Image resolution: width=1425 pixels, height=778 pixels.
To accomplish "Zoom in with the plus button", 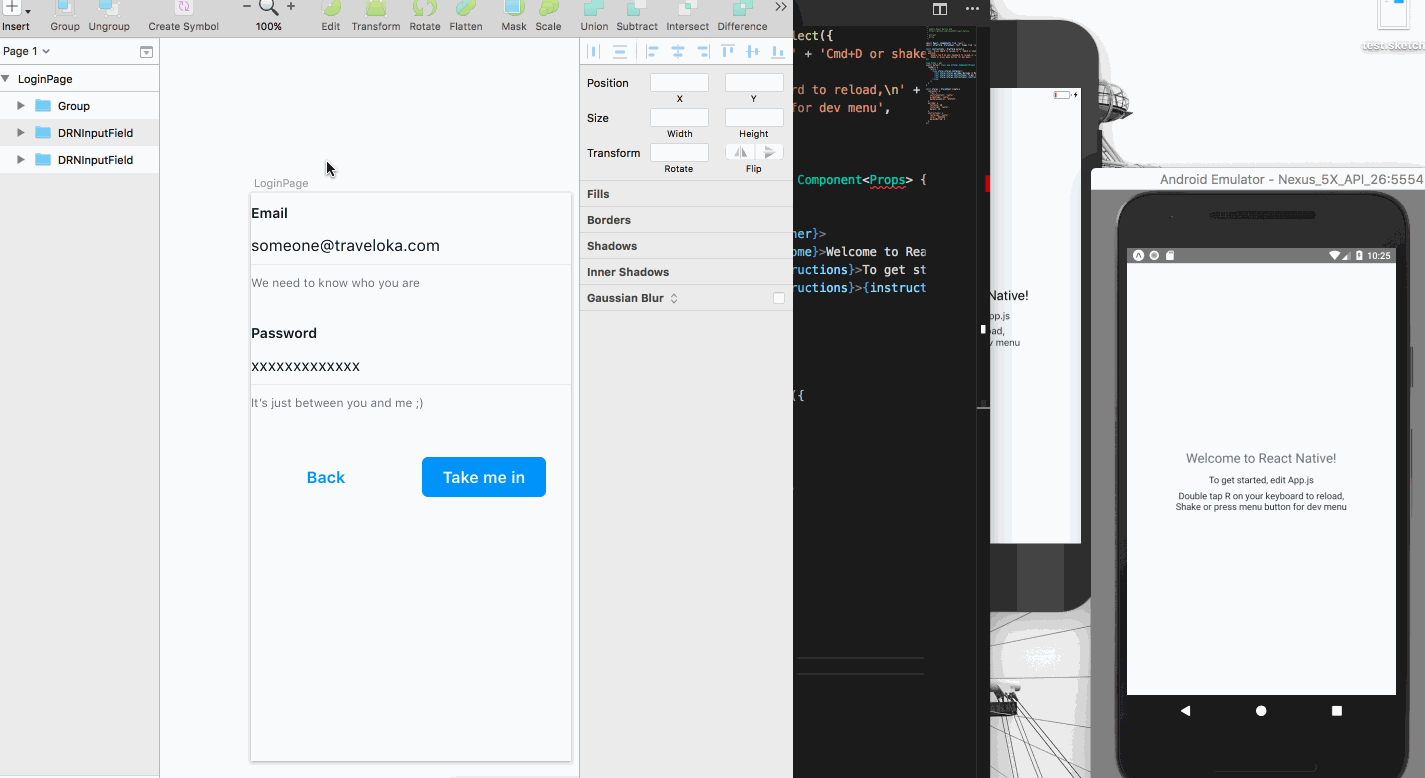I will [291, 6].
